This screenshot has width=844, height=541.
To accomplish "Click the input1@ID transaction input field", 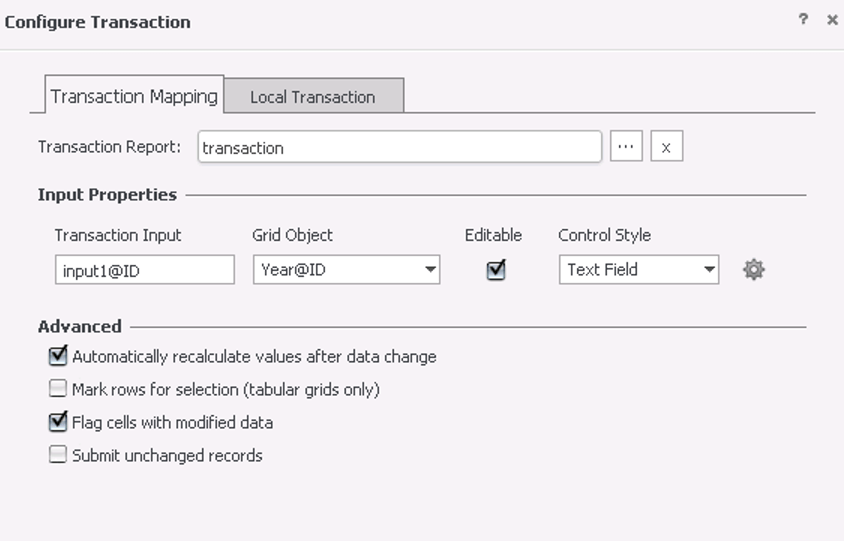I will pyautogui.click(x=145, y=270).
